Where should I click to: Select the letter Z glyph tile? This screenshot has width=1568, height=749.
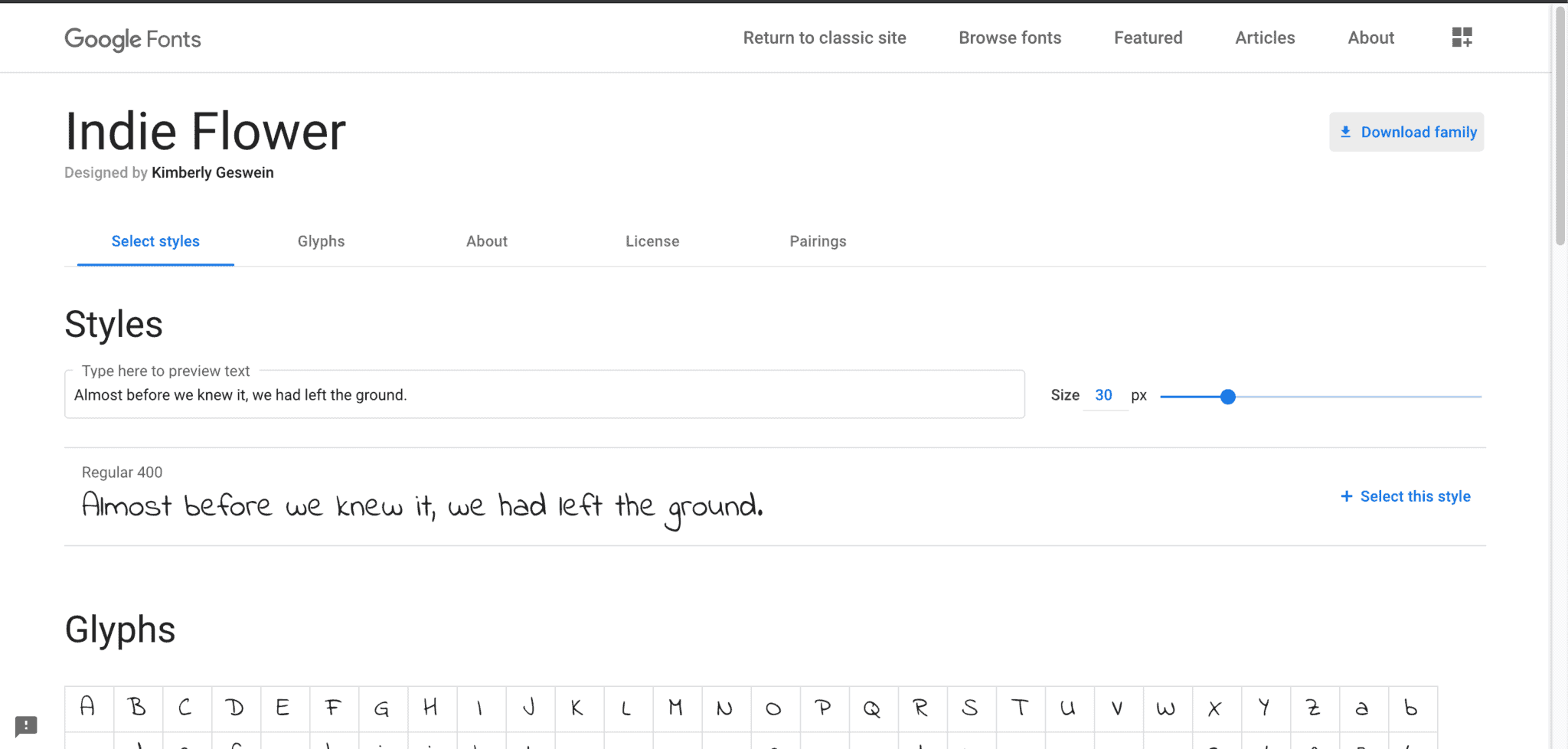(1313, 707)
